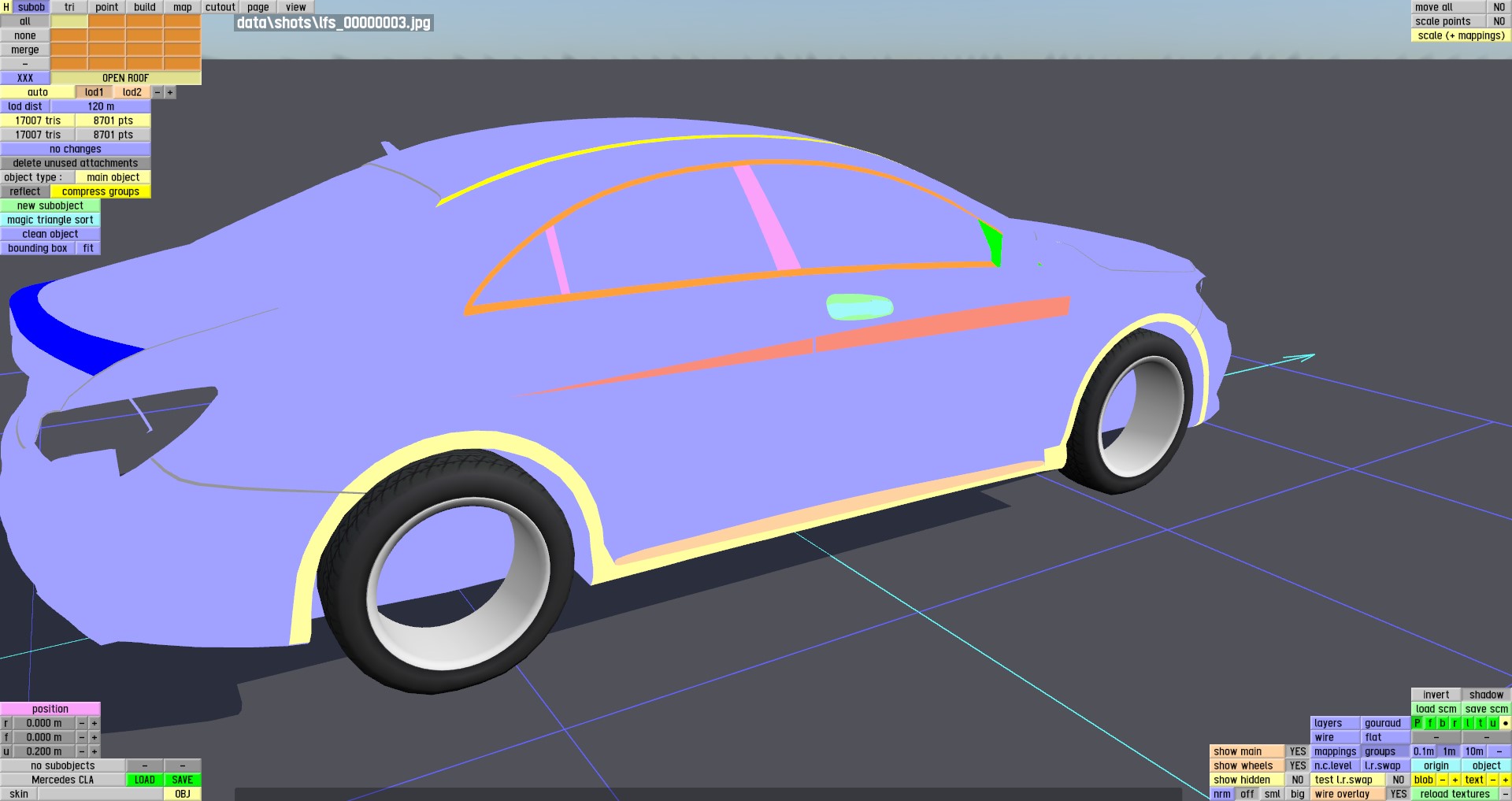The width and height of the screenshot is (1512, 801).
Task: Click the fit button
Action: pyautogui.click(x=88, y=248)
